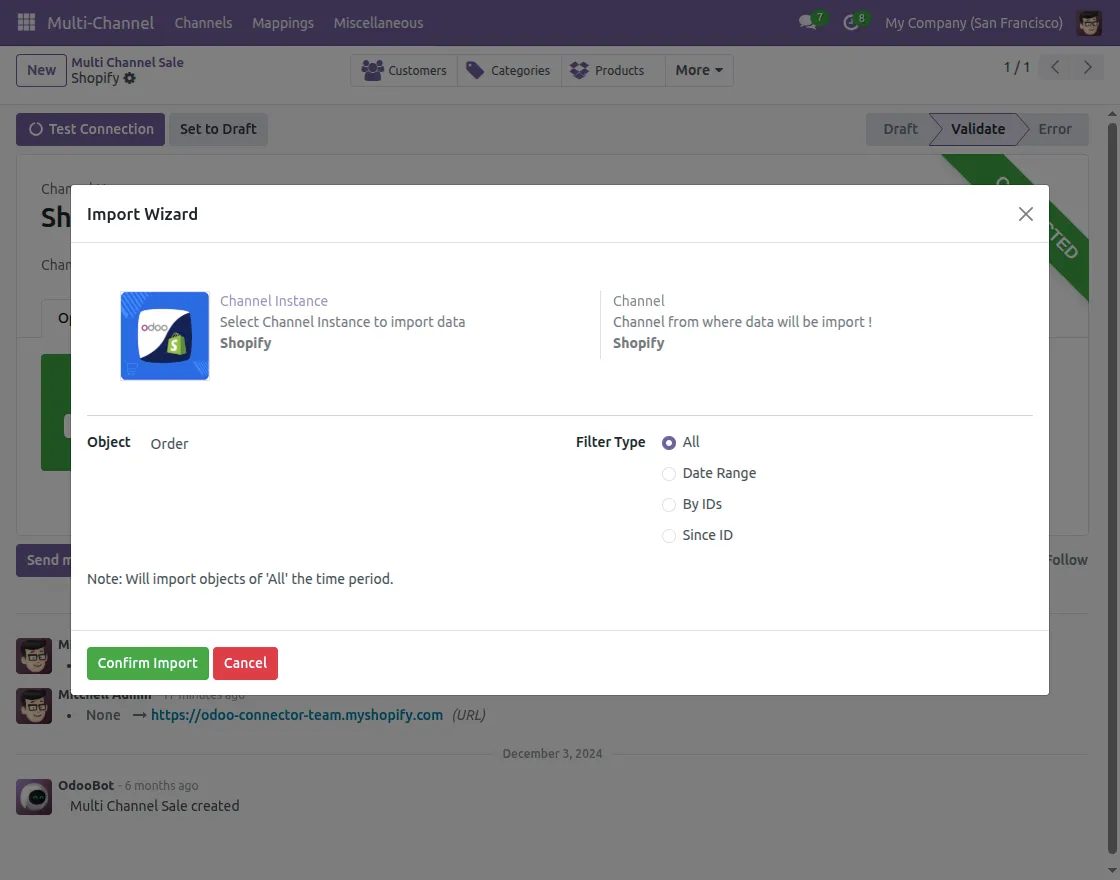
Task: Open the user avatar menu
Action: (1088, 23)
